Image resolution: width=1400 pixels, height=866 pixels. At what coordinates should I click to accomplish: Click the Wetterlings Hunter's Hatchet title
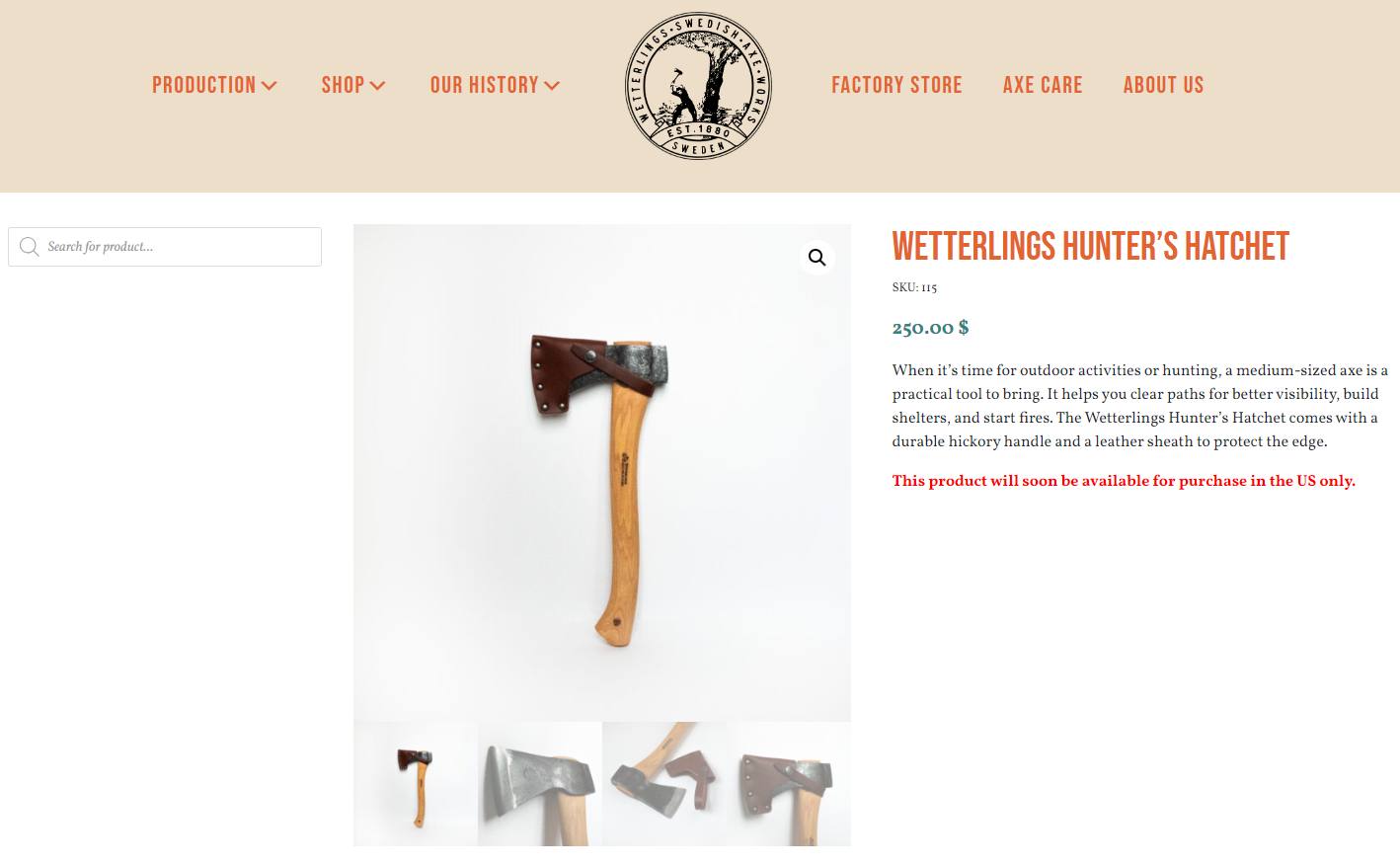pyautogui.click(x=1090, y=247)
